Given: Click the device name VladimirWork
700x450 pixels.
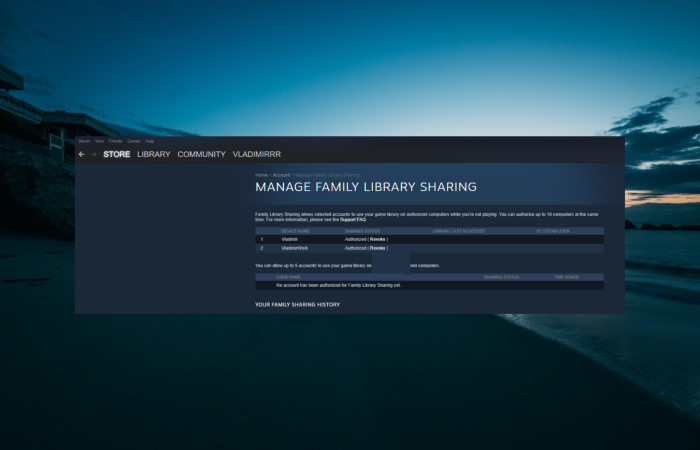Looking at the screenshot, I should 295,248.
